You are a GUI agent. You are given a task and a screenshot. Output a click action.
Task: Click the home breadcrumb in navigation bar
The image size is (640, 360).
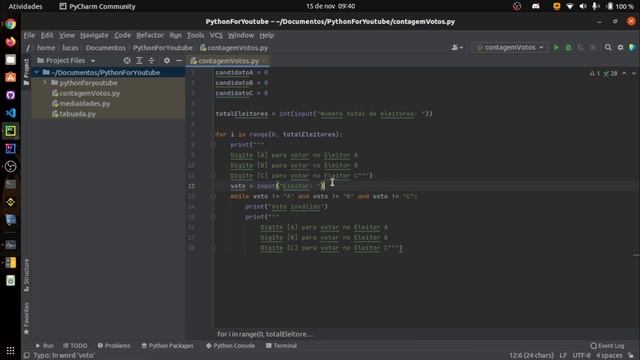[x=46, y=48]
